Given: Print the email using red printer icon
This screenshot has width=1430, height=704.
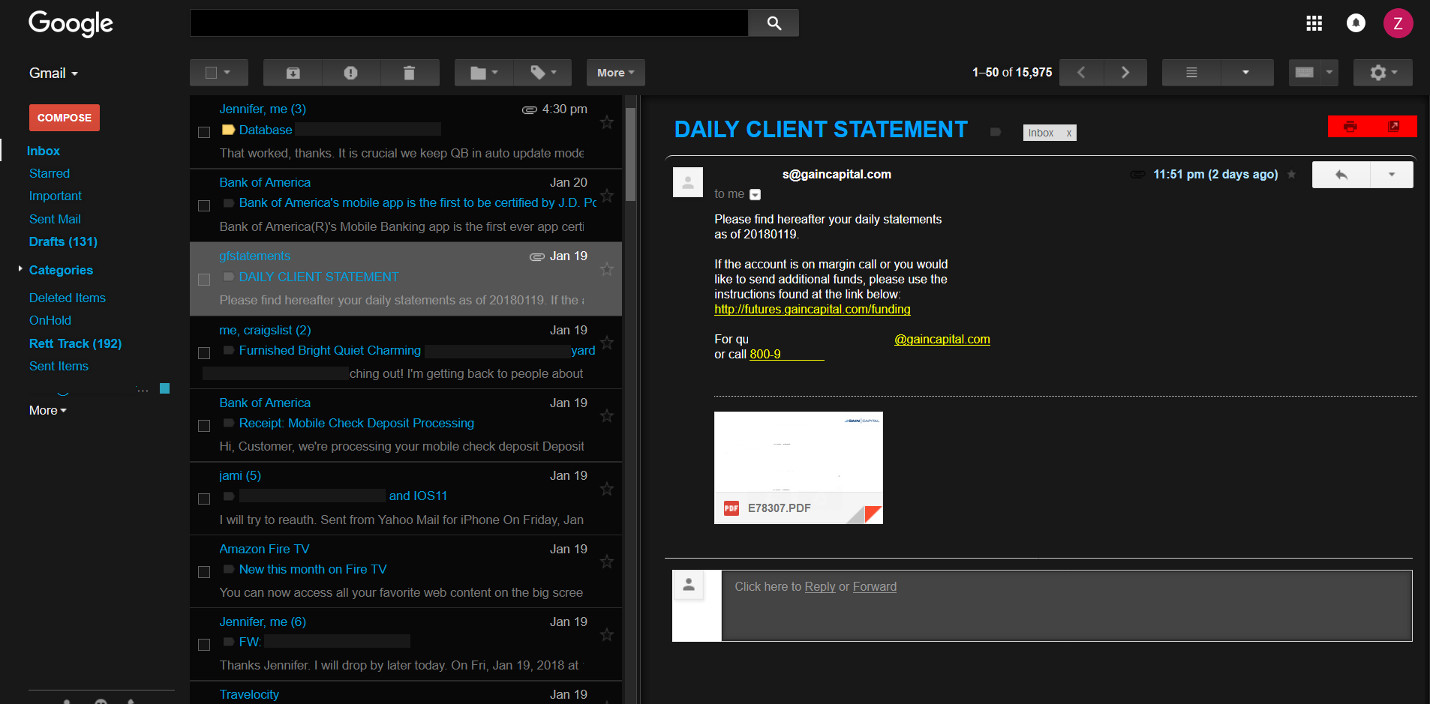Looking at the screenshot, I should pyautogui.click(x=1350, y=126).
